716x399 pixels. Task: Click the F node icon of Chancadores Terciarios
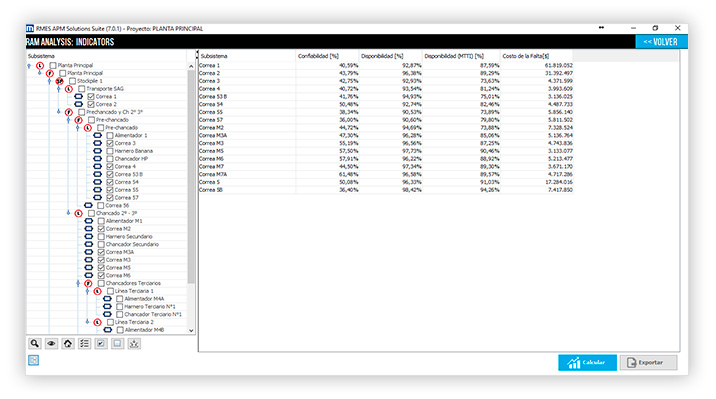[88, 283]
